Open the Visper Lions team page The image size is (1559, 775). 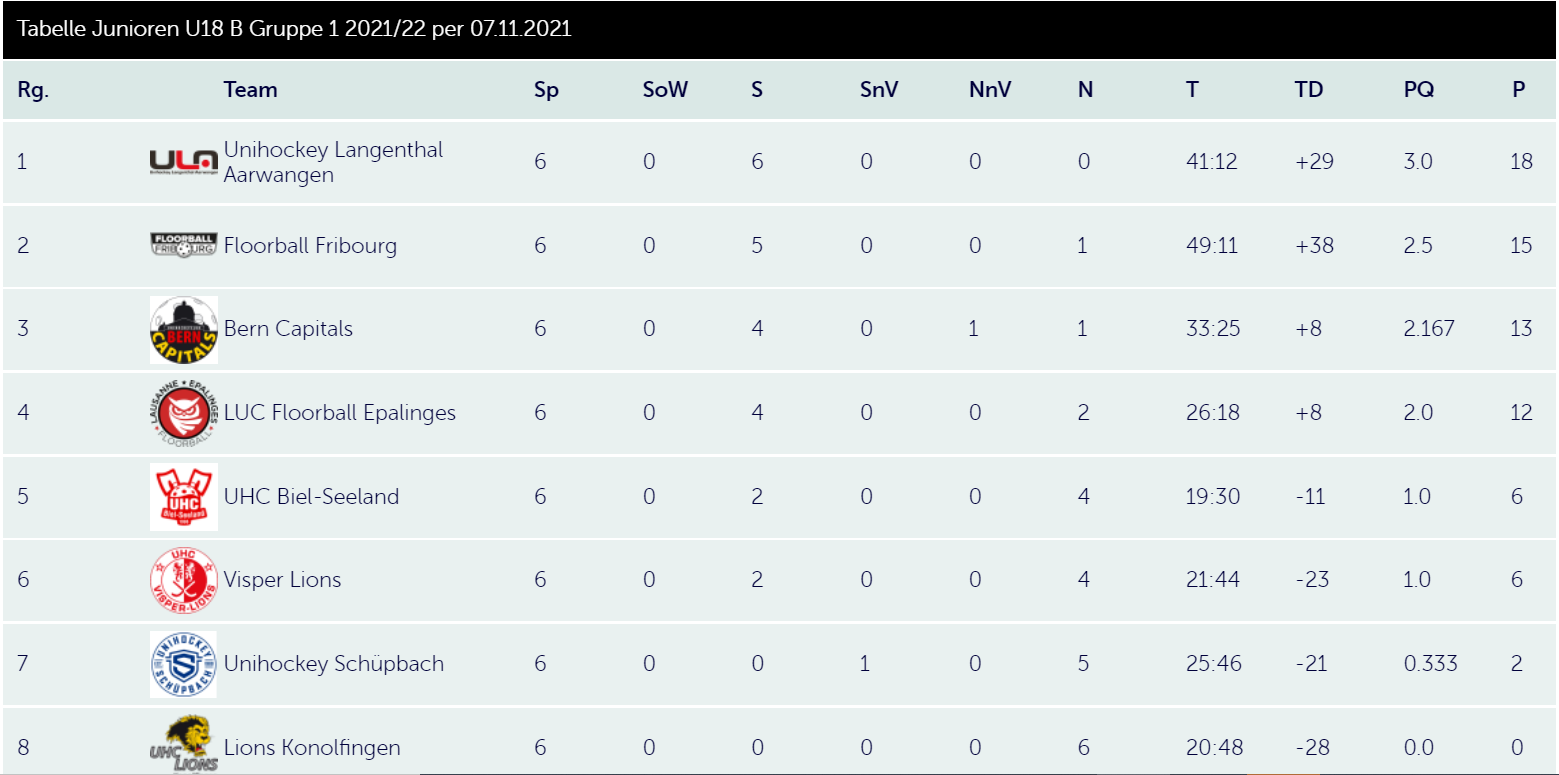coord(282,580)
